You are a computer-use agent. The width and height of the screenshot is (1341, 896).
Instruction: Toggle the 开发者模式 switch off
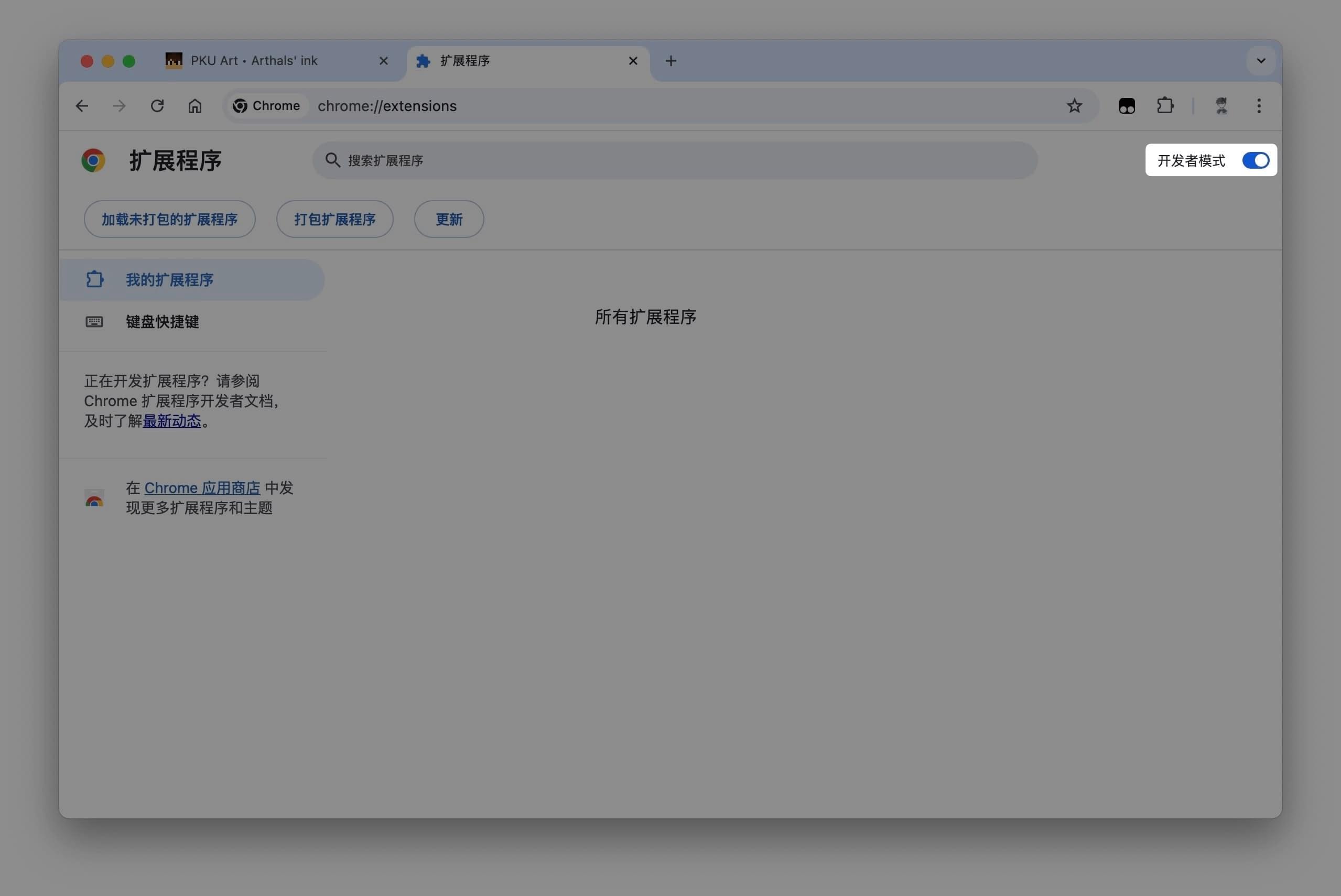1255,160
